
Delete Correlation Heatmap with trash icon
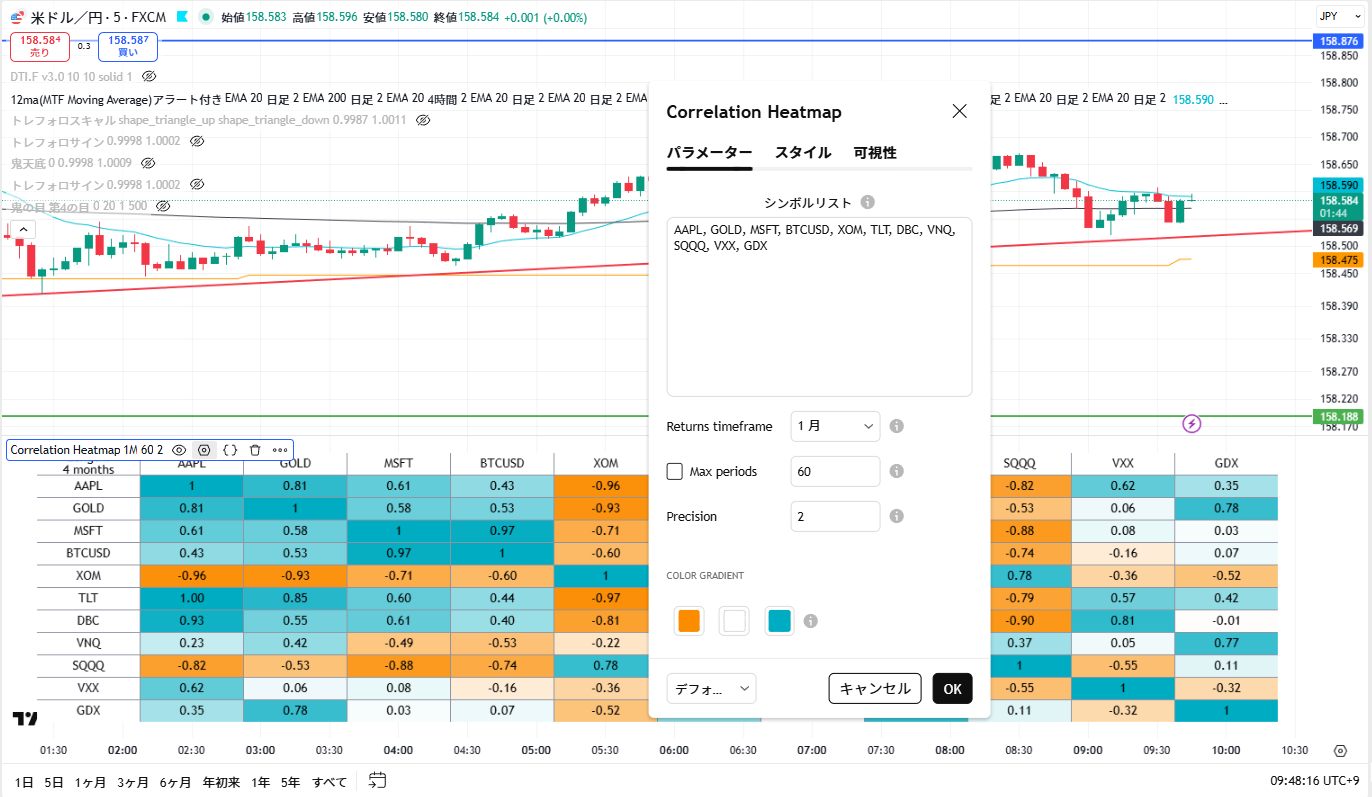coord(255,450)
